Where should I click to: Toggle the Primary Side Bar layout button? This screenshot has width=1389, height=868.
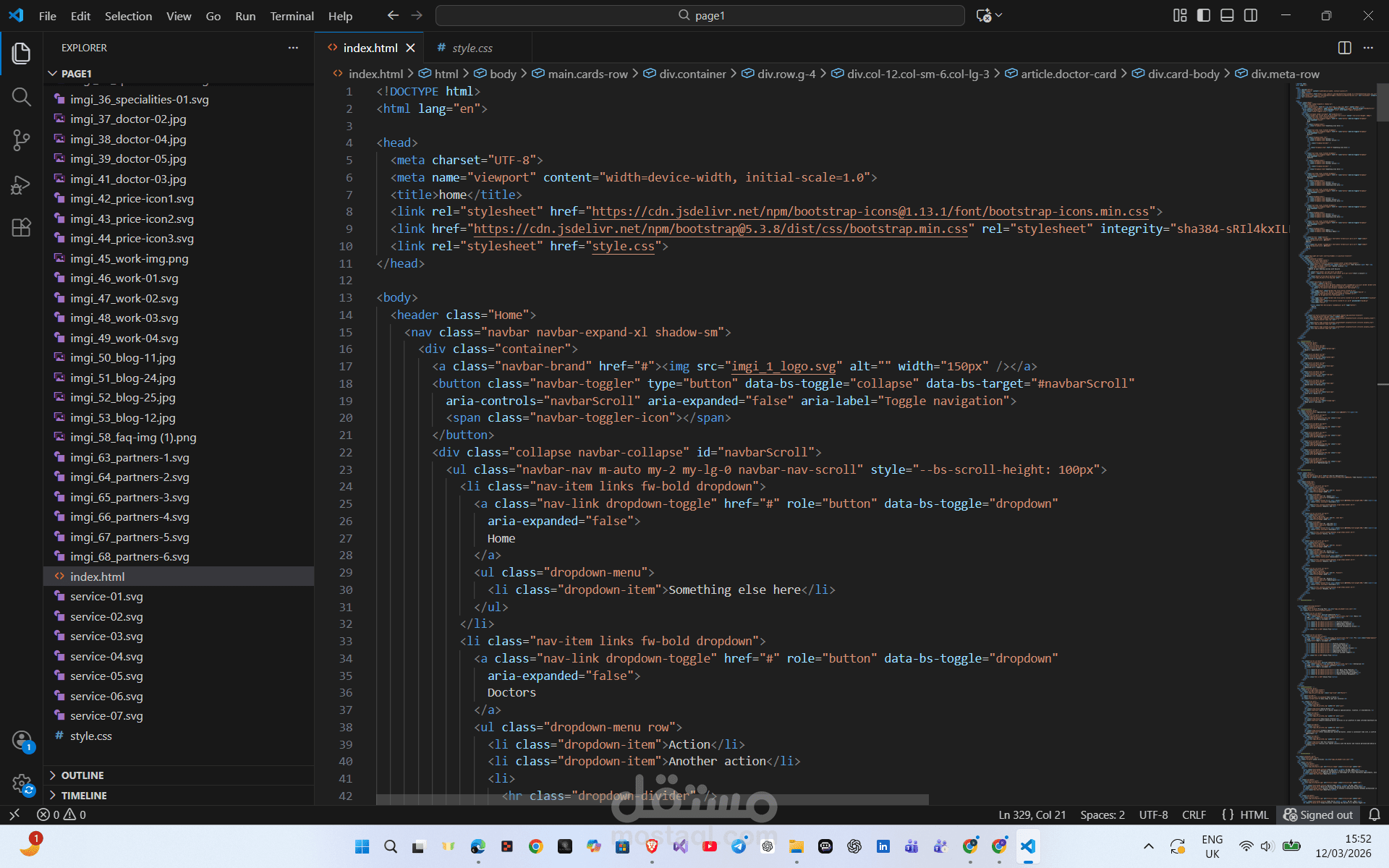[1204, 15]
